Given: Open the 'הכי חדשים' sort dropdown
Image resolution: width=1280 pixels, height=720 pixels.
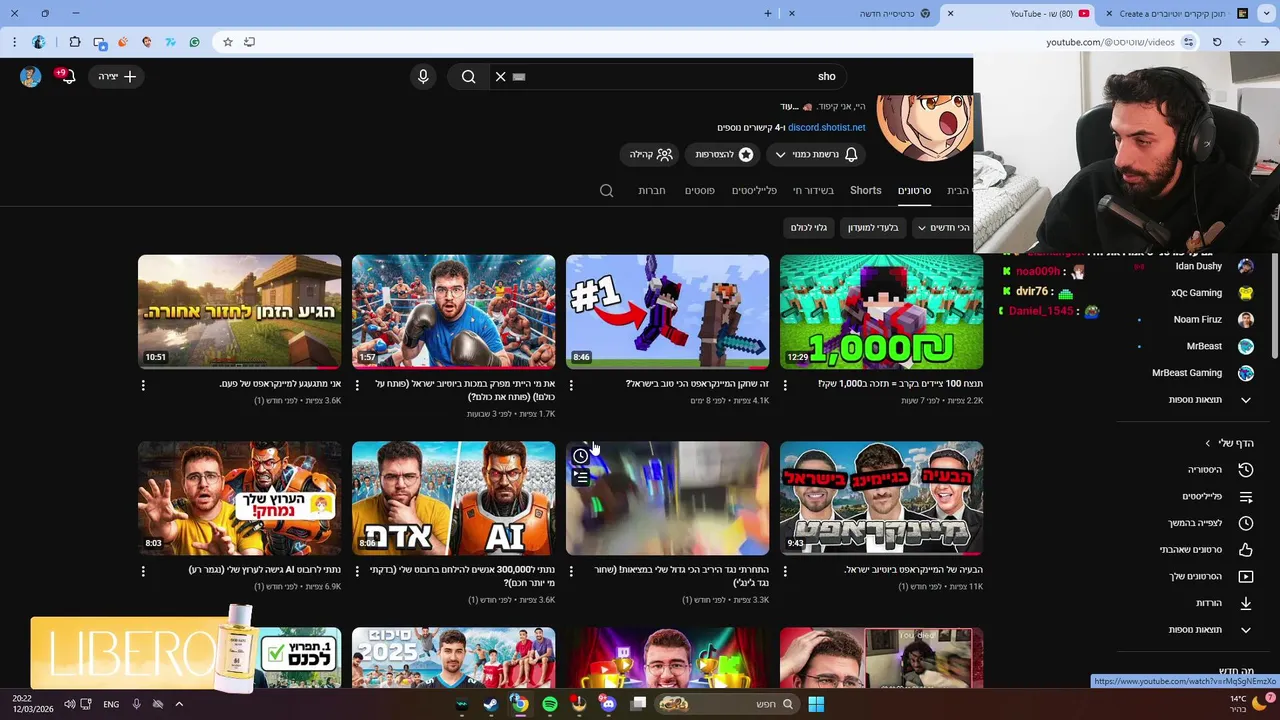Looking at the screenshot, I should pos(943,228).
